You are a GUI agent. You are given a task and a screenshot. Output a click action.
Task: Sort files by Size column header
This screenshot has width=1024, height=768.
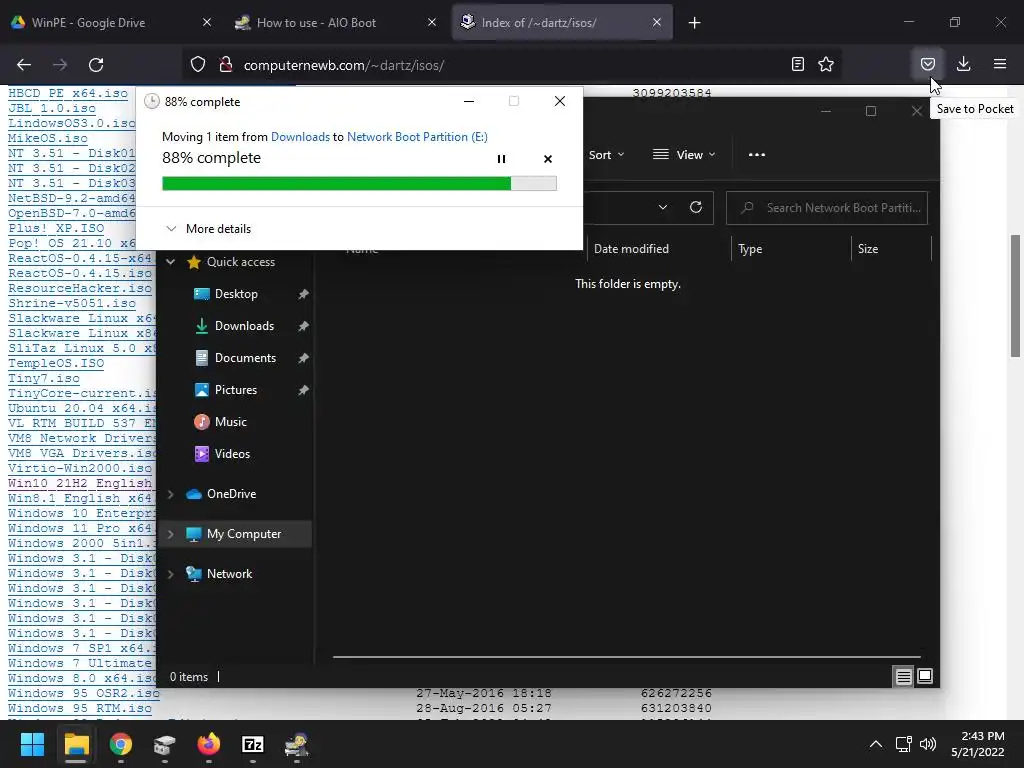click(891, 249)
